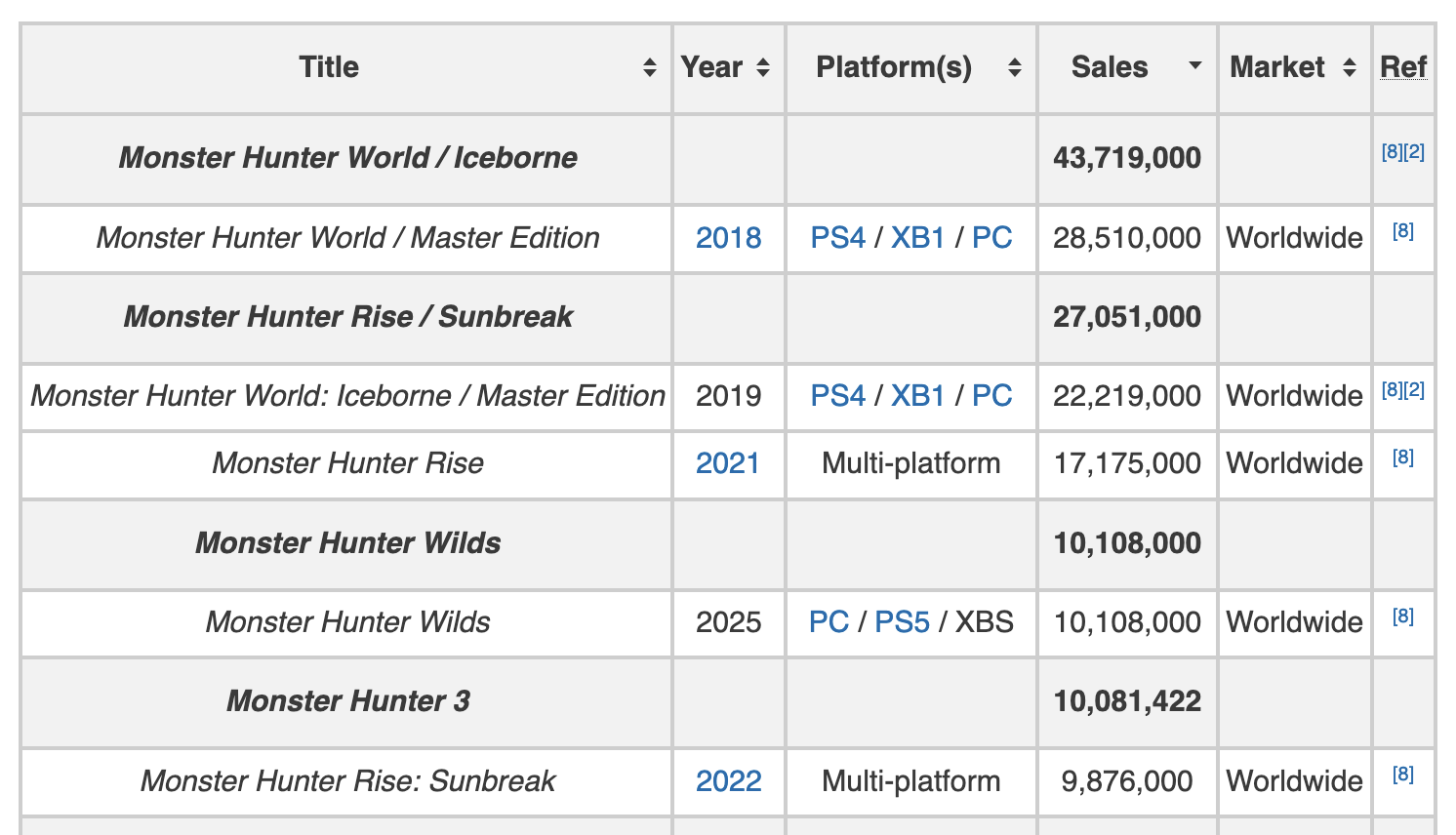The image size is (1456, 835).
Task: Select the 27,051,000 sales figure
Action: [x=1127, y=317]
